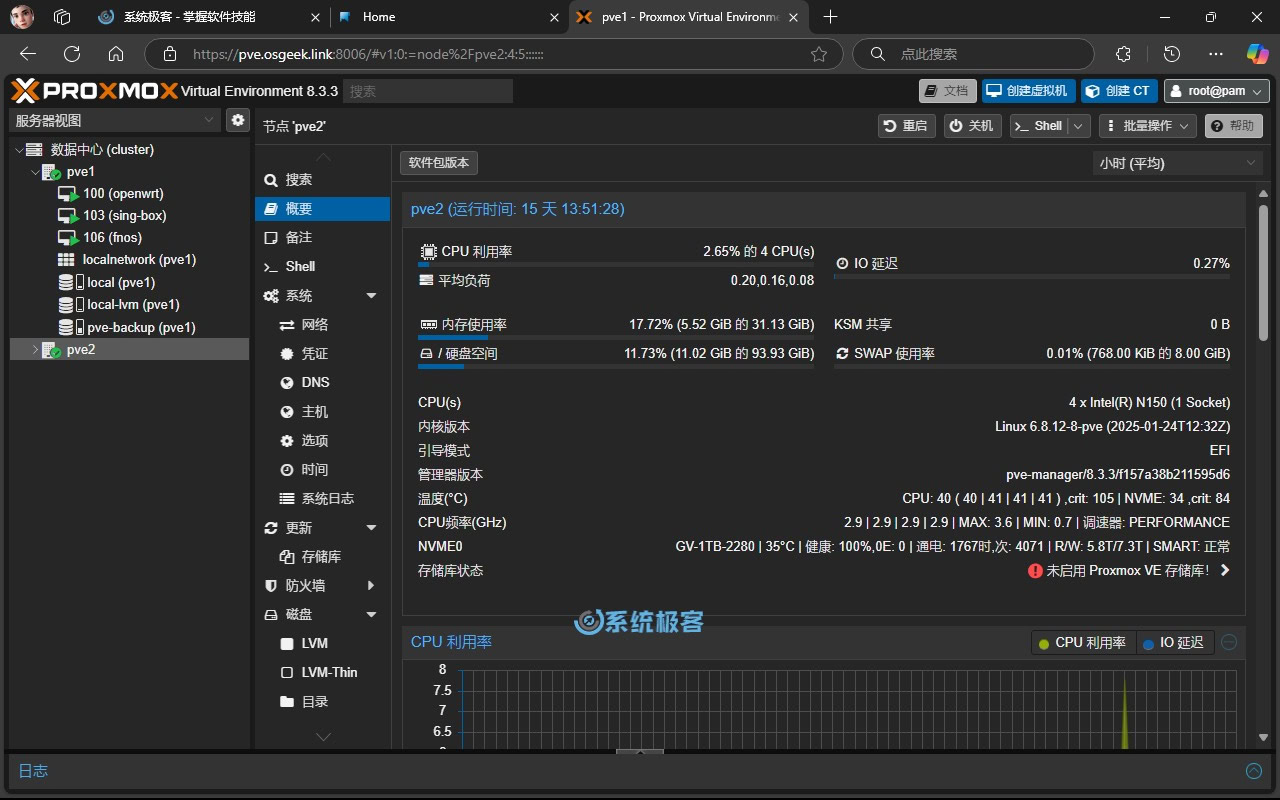Select VM 100 (openwrt) in tree
1280x800 pixels.
click(123, 193)
